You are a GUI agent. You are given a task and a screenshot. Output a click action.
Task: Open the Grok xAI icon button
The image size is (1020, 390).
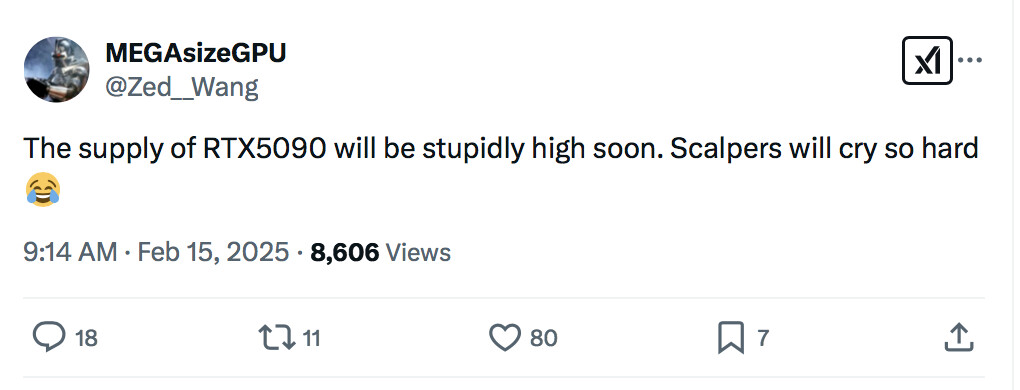pyautogui.click(x=927, y=60)
